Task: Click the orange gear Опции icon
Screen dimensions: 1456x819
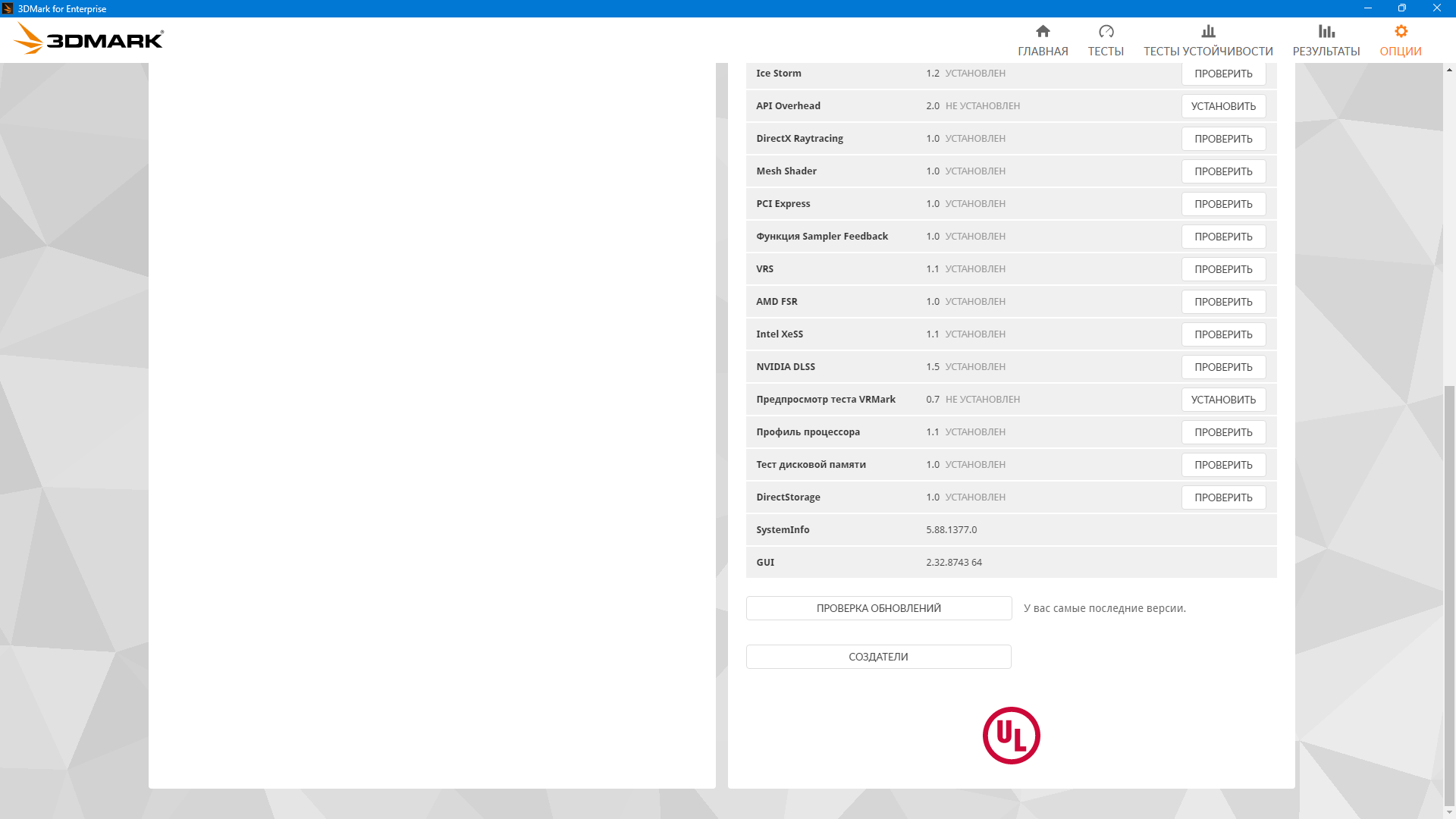Action: [x=1401, y=31]
